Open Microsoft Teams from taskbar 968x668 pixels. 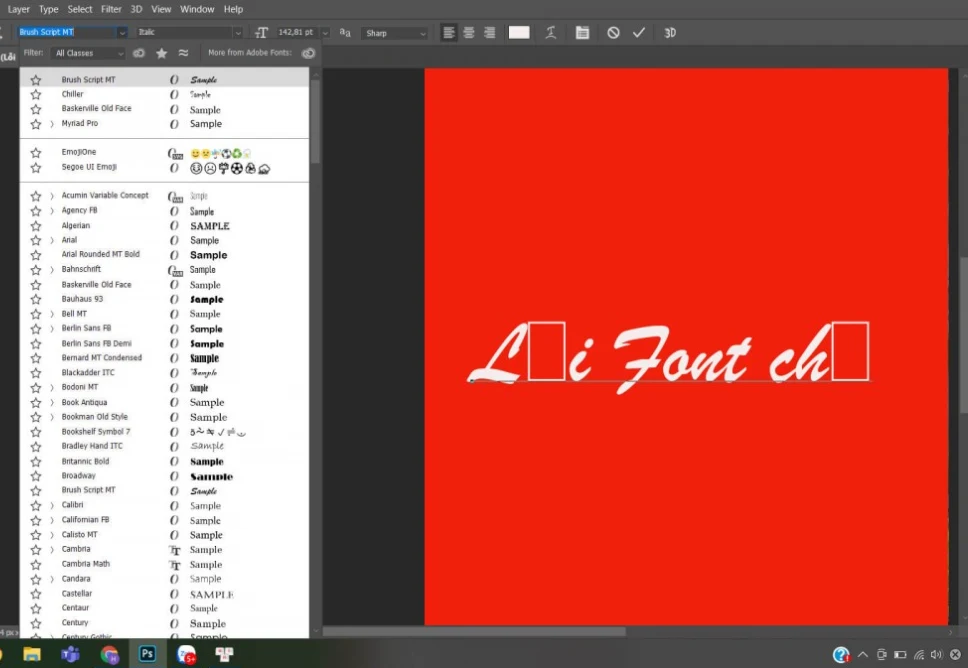(x=70, y=654)
